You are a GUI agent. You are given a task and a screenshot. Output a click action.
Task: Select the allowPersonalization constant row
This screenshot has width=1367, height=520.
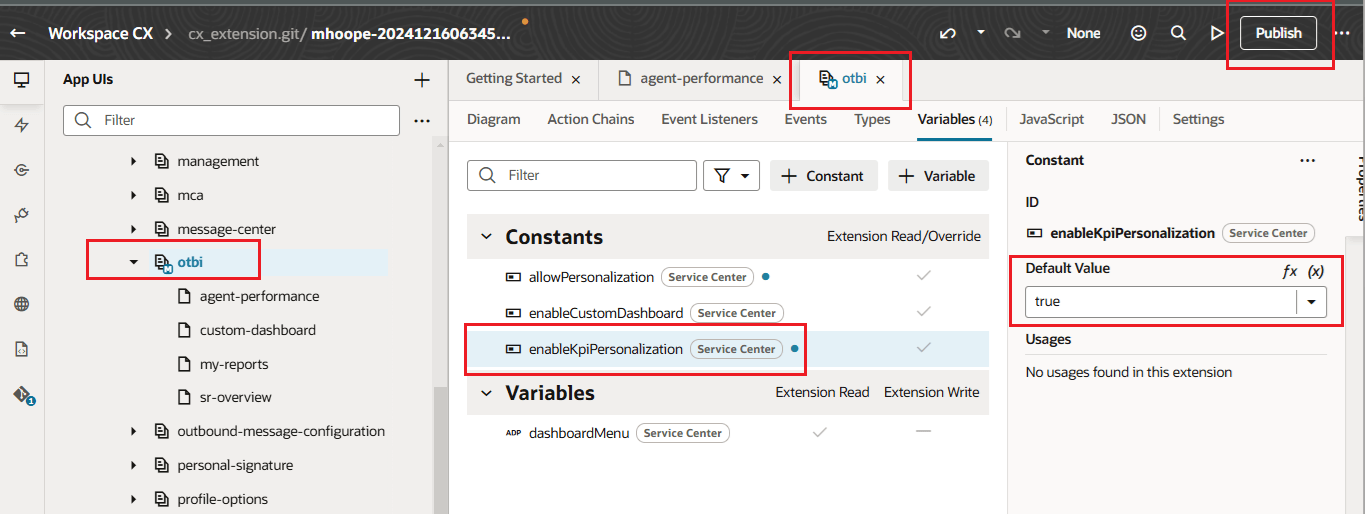728,277
